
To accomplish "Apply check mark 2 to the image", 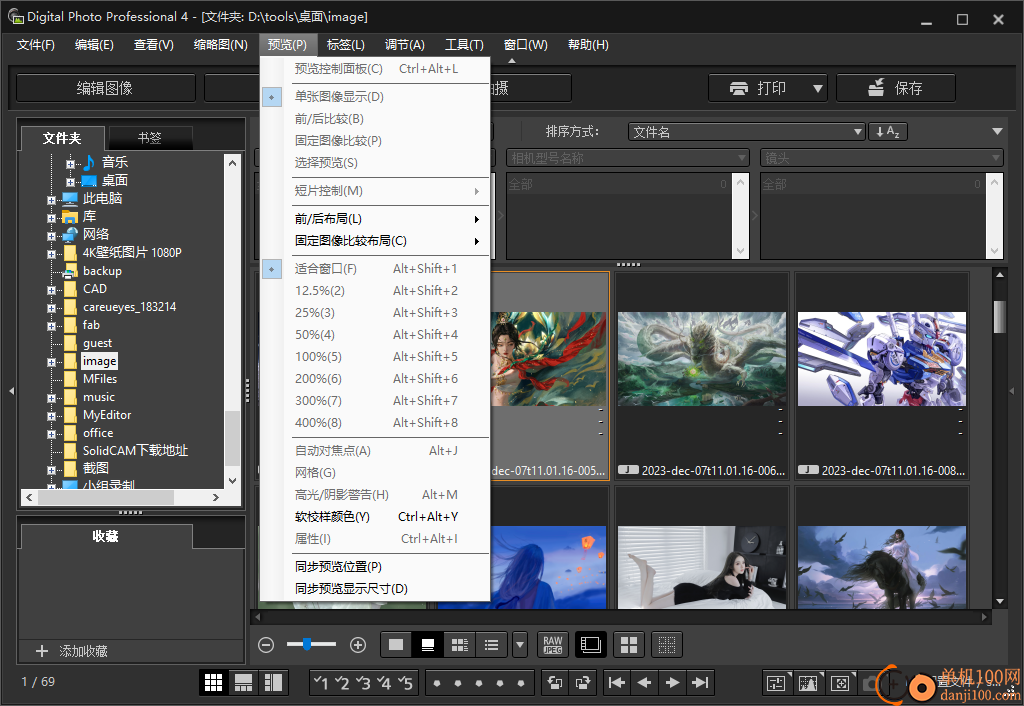I will [342, 683].
